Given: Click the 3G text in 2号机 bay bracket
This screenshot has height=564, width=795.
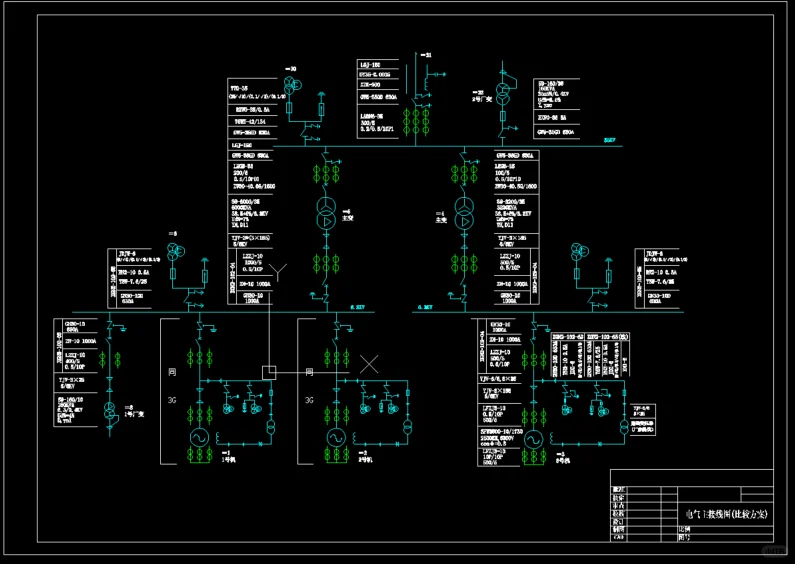Looking at the screenshot, I should pyautogui.click(x=309, y=400).
